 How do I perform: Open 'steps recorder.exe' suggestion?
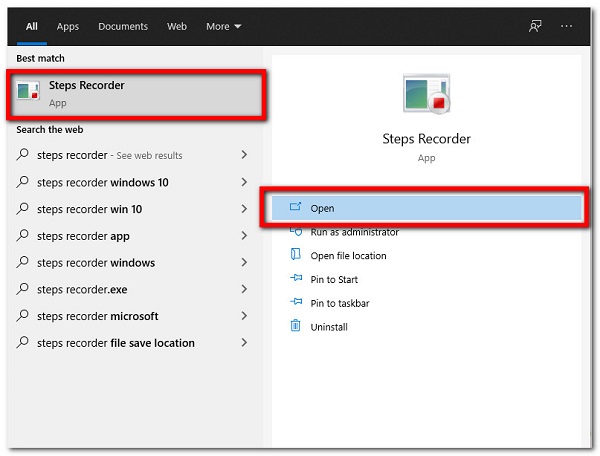(x=132, y=289)
